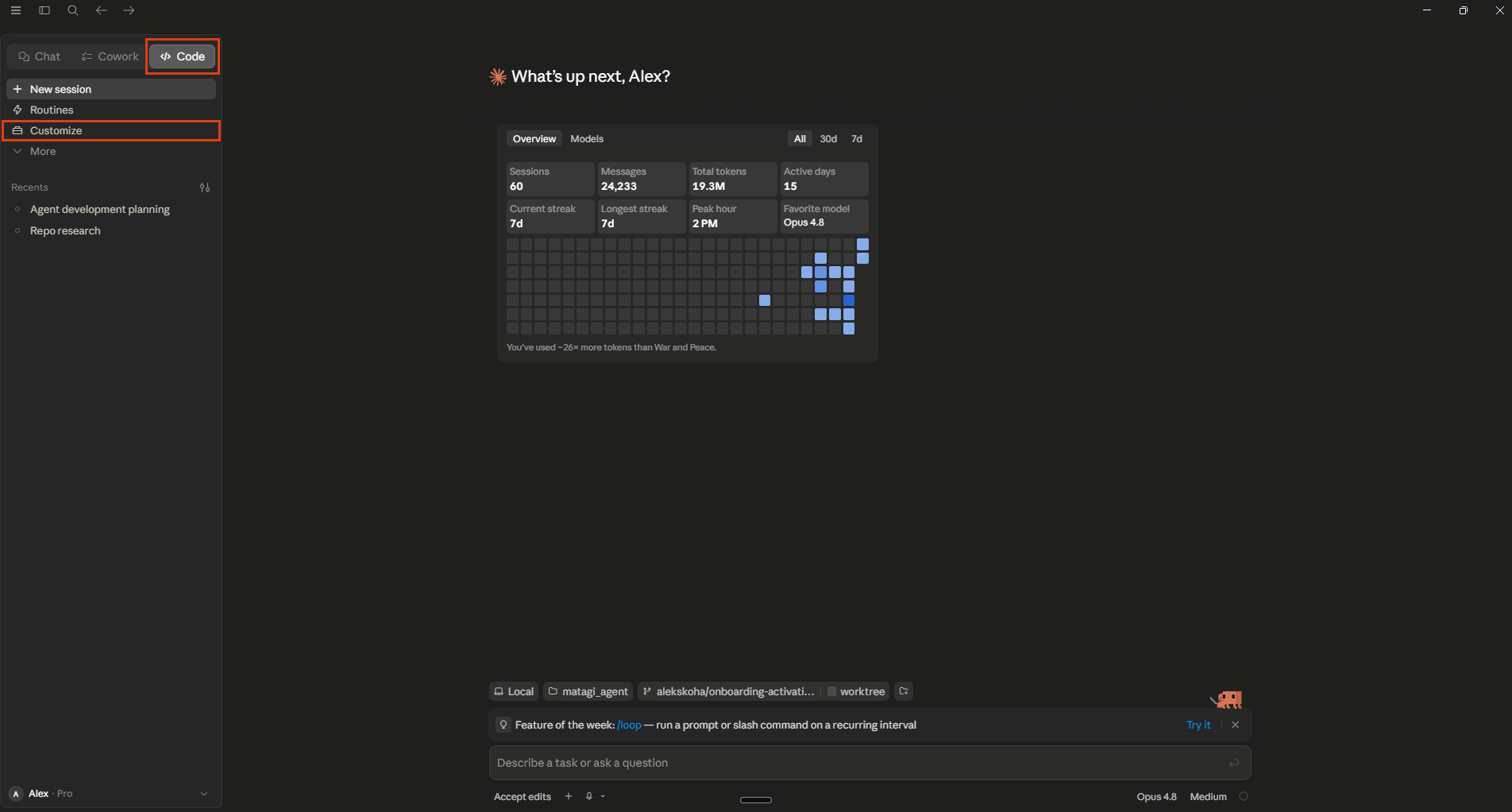Click the Total tokens 19.3M card
The height and width of the screenshot is (812, 1512).
pos(733,179)
